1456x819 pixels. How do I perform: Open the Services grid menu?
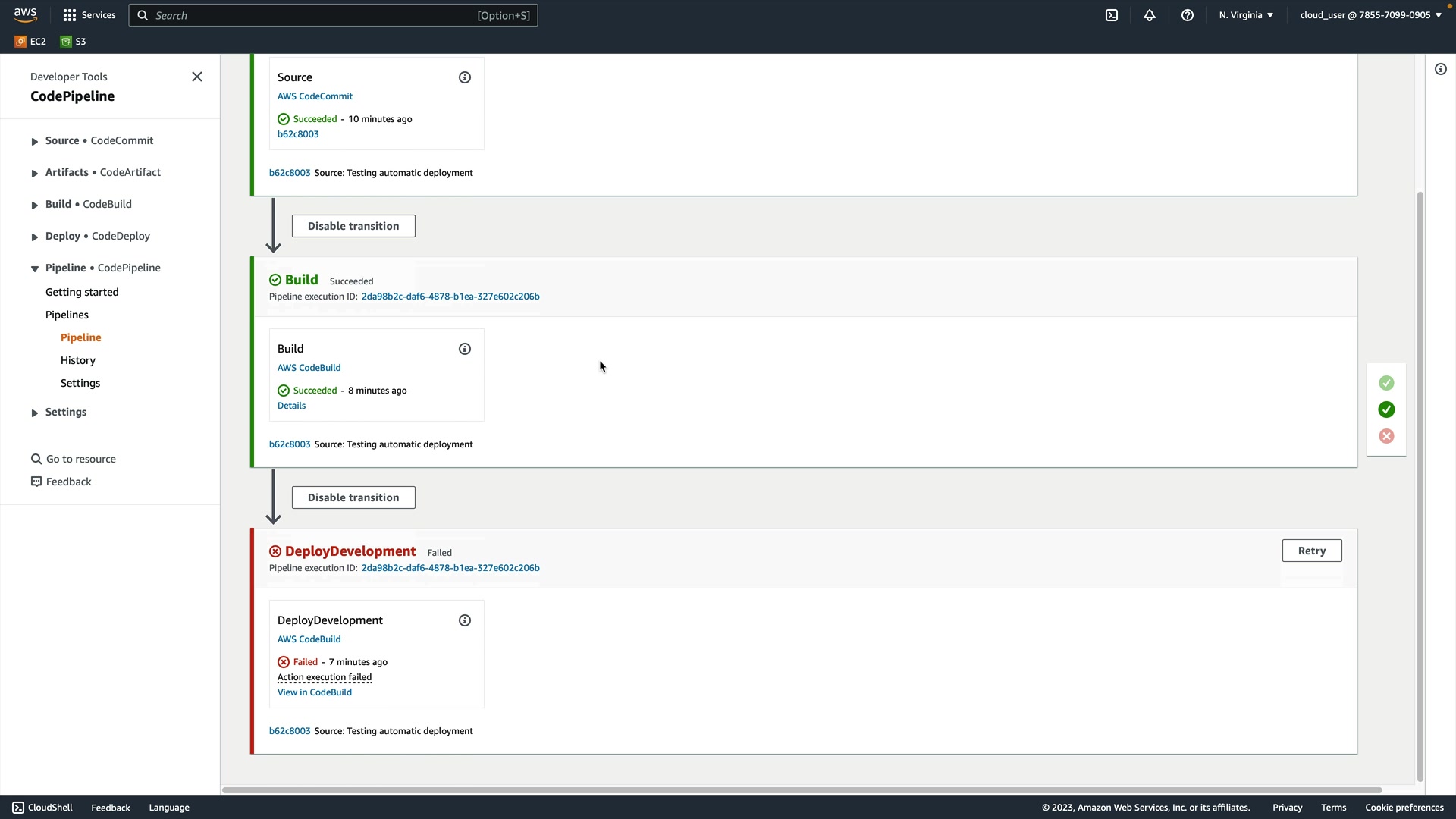(x=89, y=15)
